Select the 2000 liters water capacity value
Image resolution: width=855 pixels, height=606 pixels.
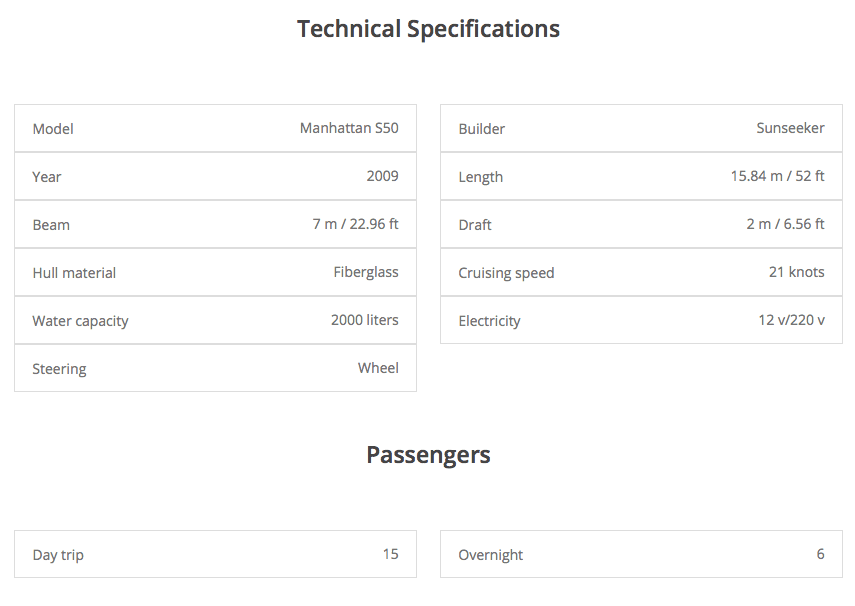point(364,320)
